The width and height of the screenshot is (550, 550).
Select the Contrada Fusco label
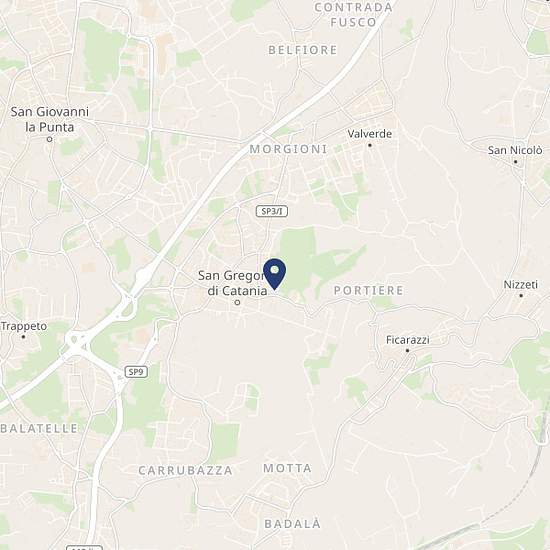(x=353, y=15)
